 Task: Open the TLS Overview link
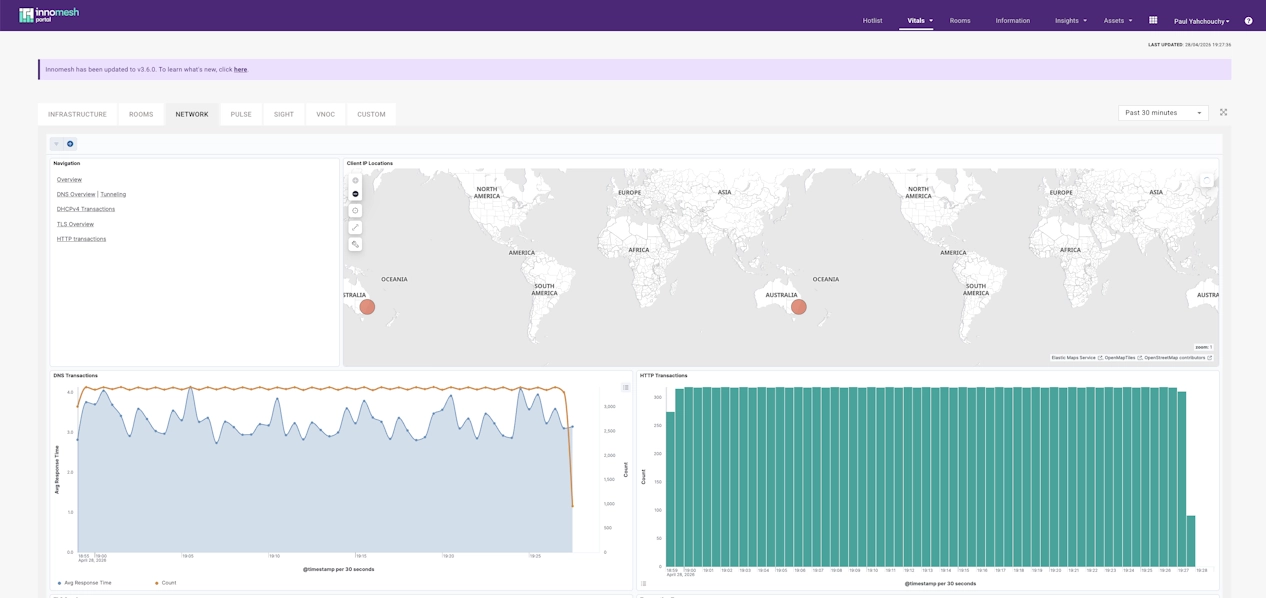point(75,225)
